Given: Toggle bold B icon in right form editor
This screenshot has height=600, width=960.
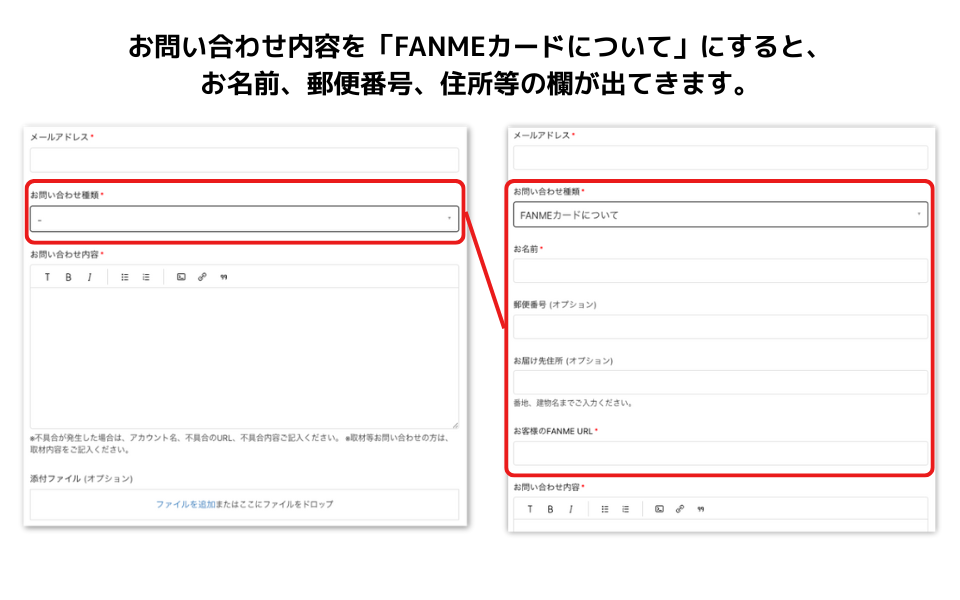Looking at the screenshot, I should [x=550, y=509].
